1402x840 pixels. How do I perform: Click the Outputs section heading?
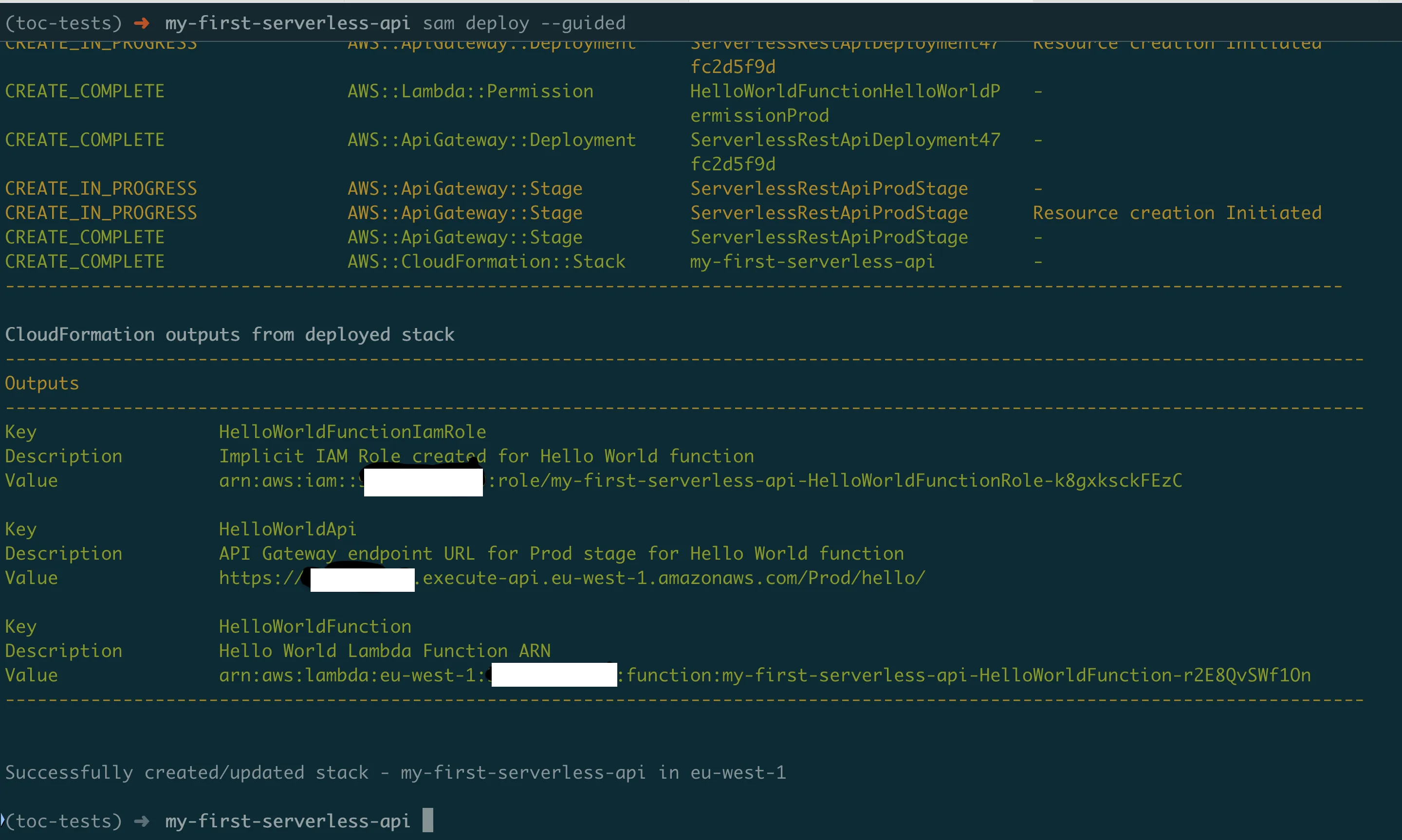point(41,383)
